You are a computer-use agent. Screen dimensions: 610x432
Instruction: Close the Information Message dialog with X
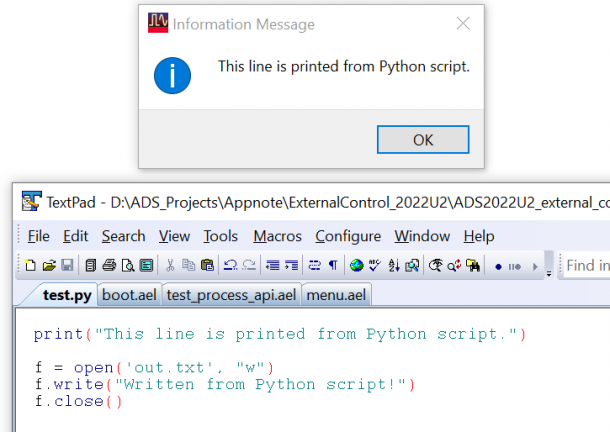point(462,24)
